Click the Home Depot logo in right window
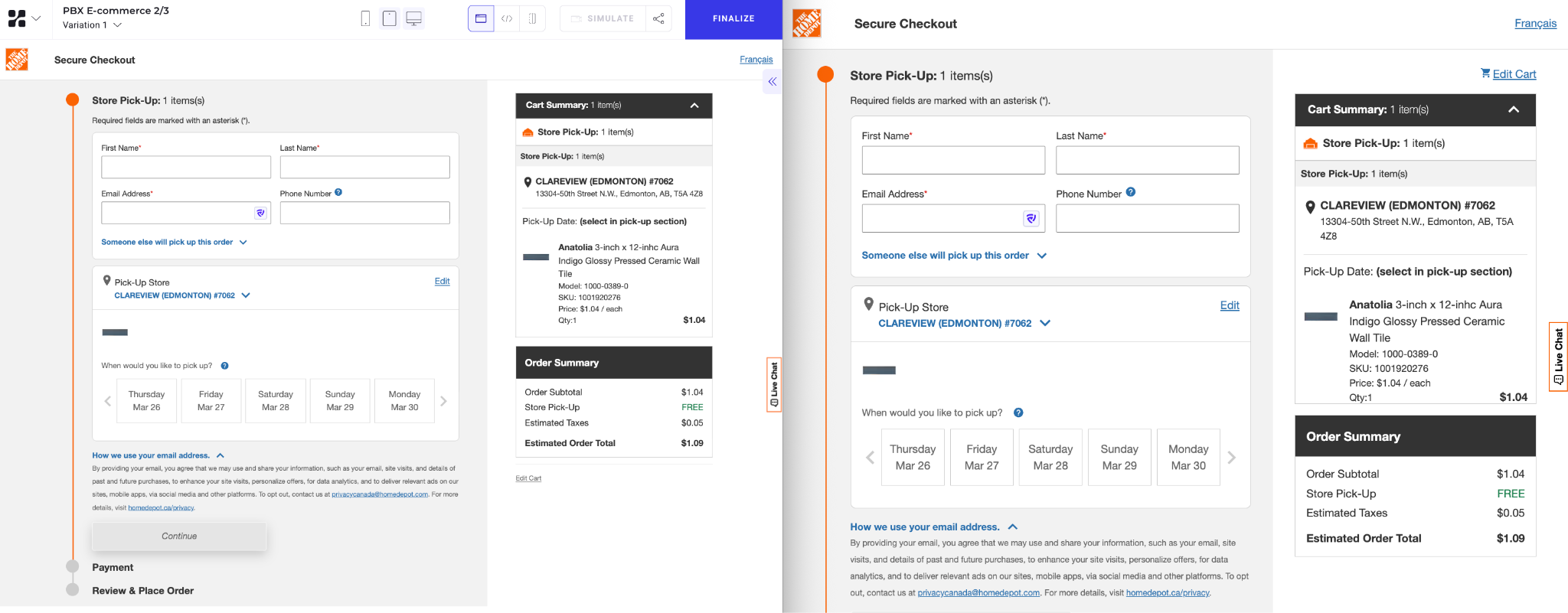This screenshot has height=613, width=1568. [806, 24]
